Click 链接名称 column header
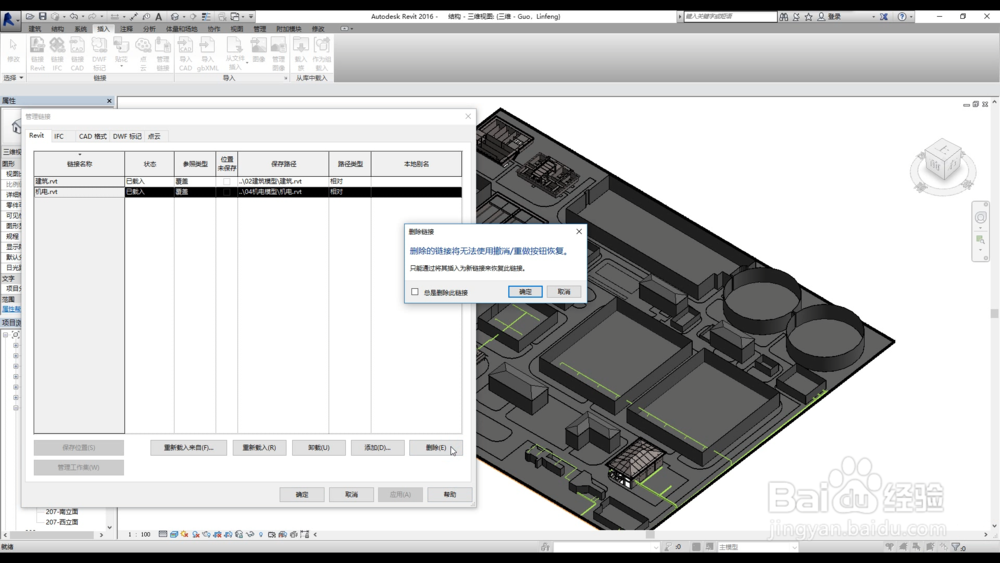This screenshot has height=563, width=1000. click(x=80, y=164)
